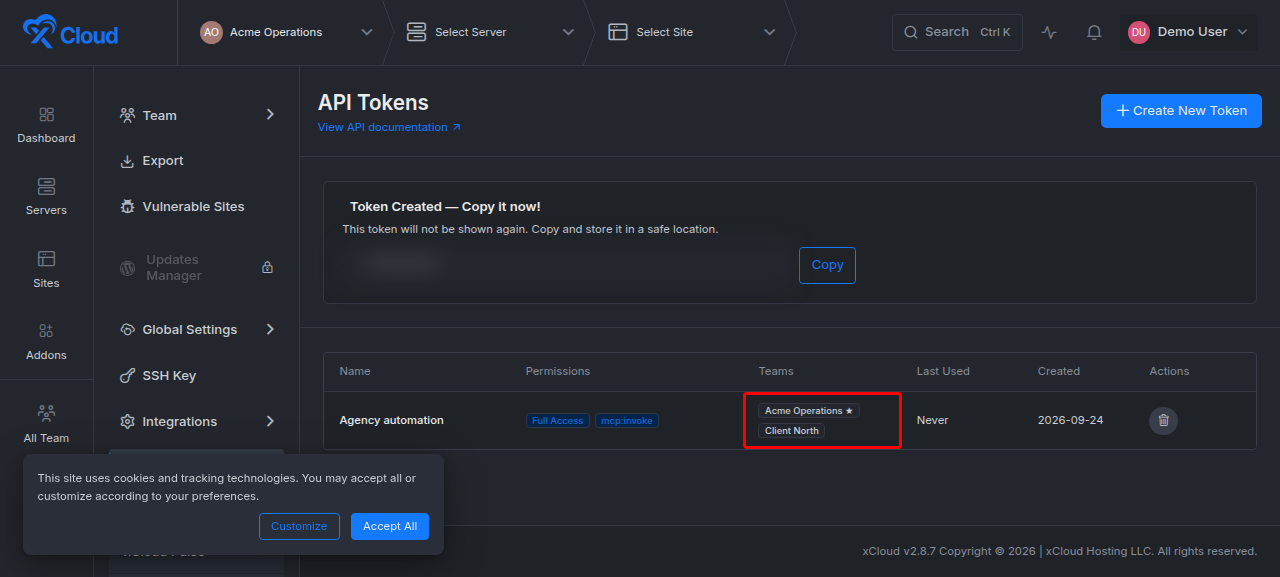Click the Updates Manager lock icon
This screenshot has height=577, width=1280.
[267, 268]
